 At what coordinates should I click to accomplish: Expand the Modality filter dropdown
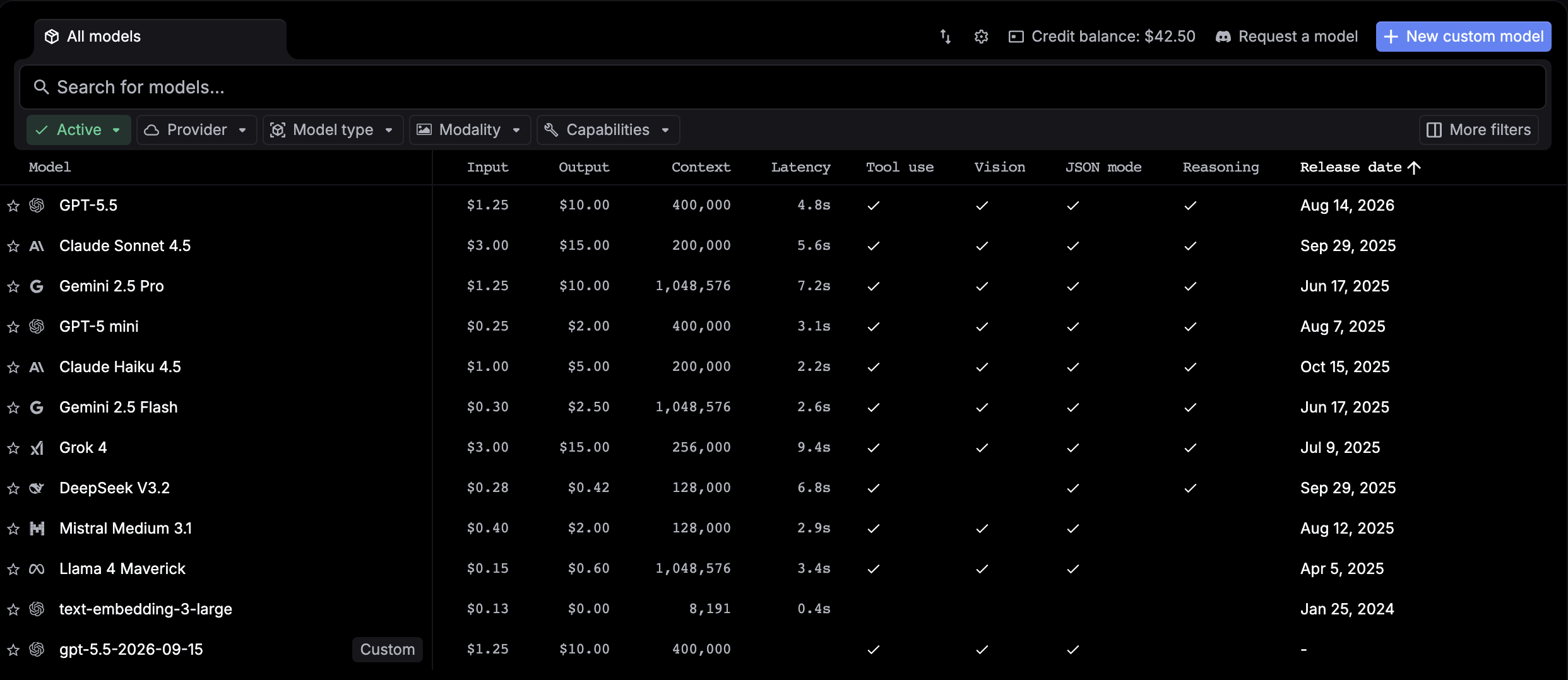[x=470, y=130]
